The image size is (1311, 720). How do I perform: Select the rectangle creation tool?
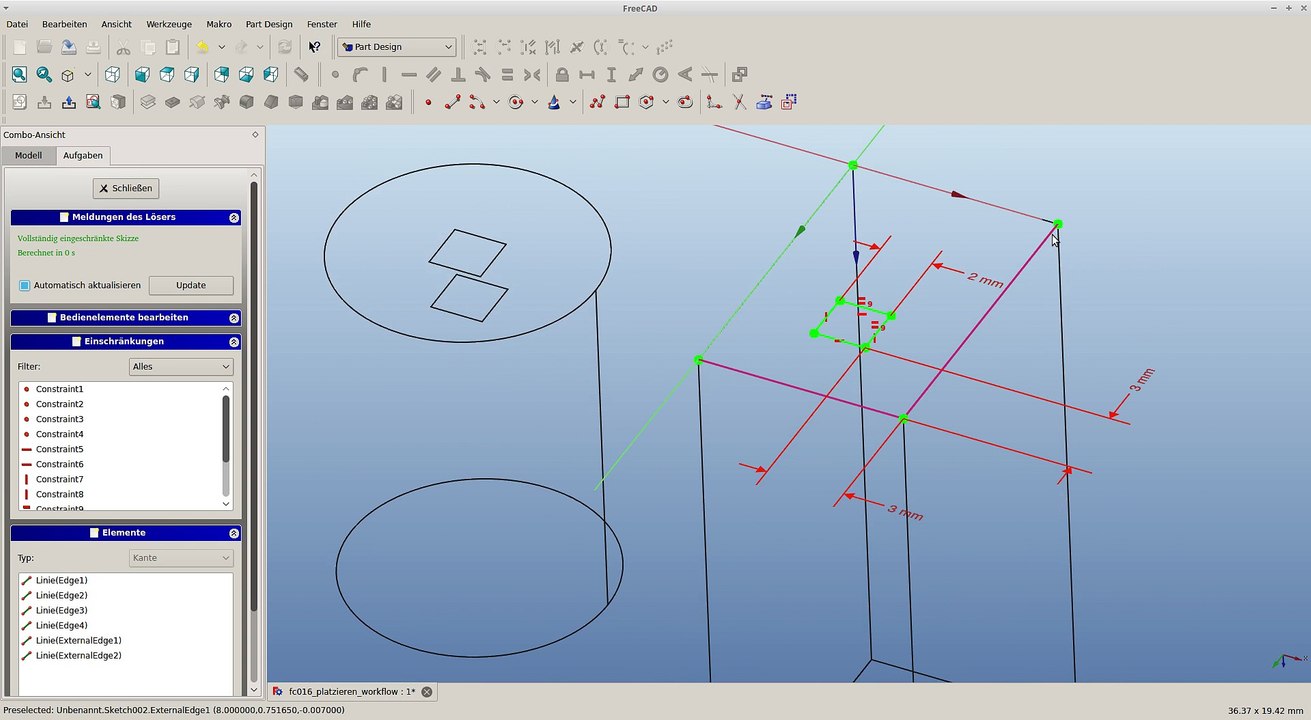(622, 102)
